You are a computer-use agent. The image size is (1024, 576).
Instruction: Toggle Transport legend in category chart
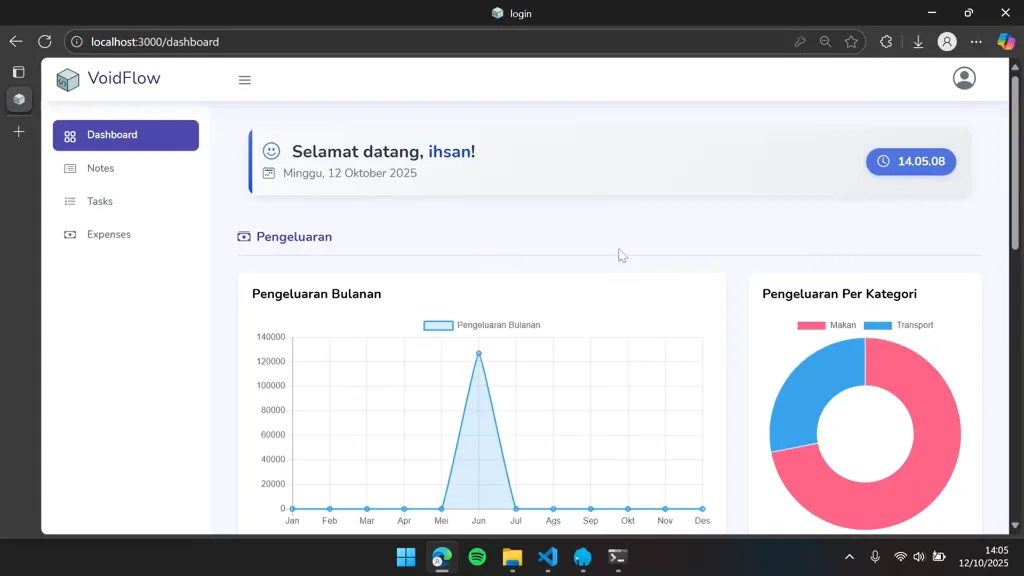pyautogui.click(x=898, y=325)
